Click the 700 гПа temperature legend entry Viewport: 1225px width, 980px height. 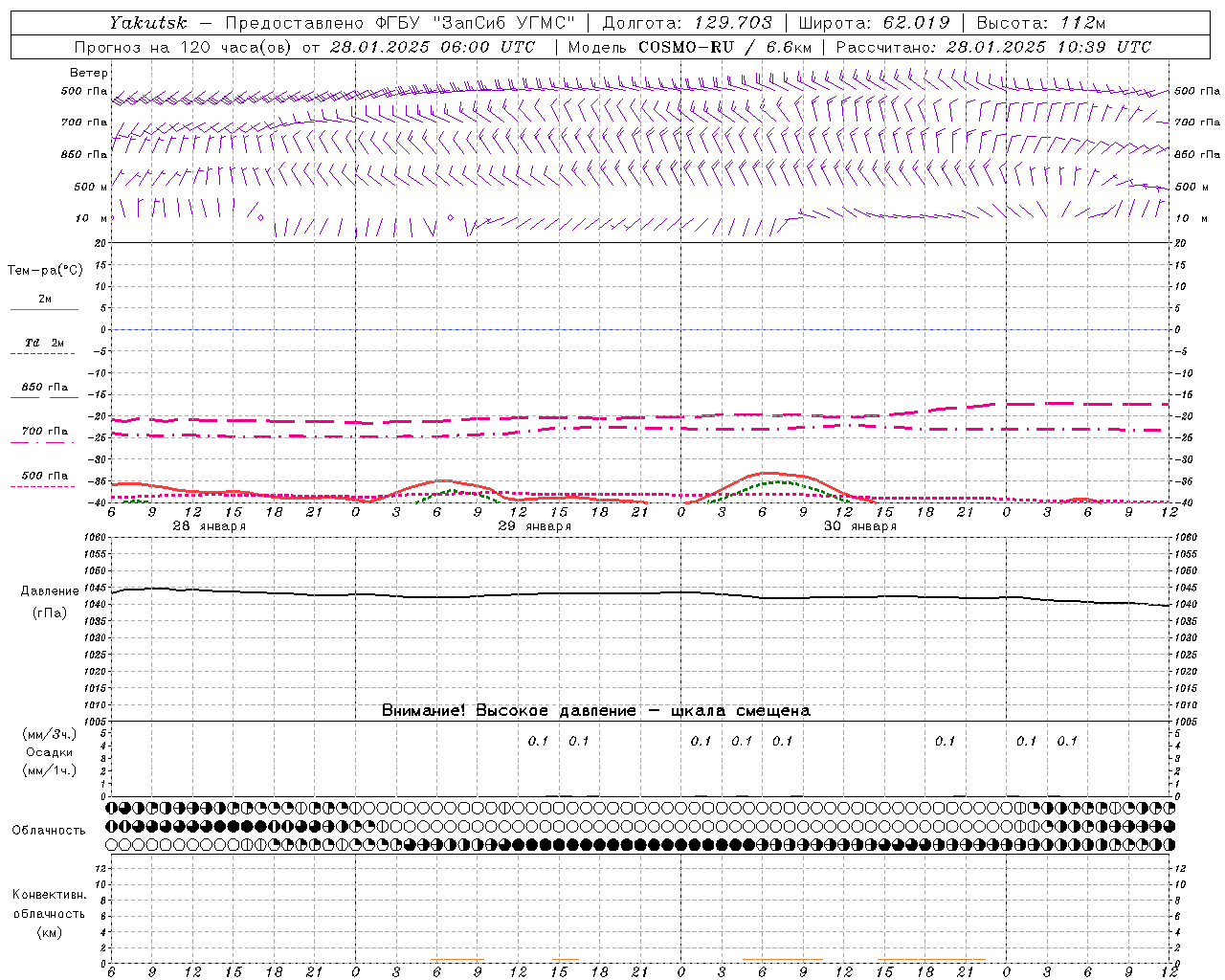pos(45,432)
